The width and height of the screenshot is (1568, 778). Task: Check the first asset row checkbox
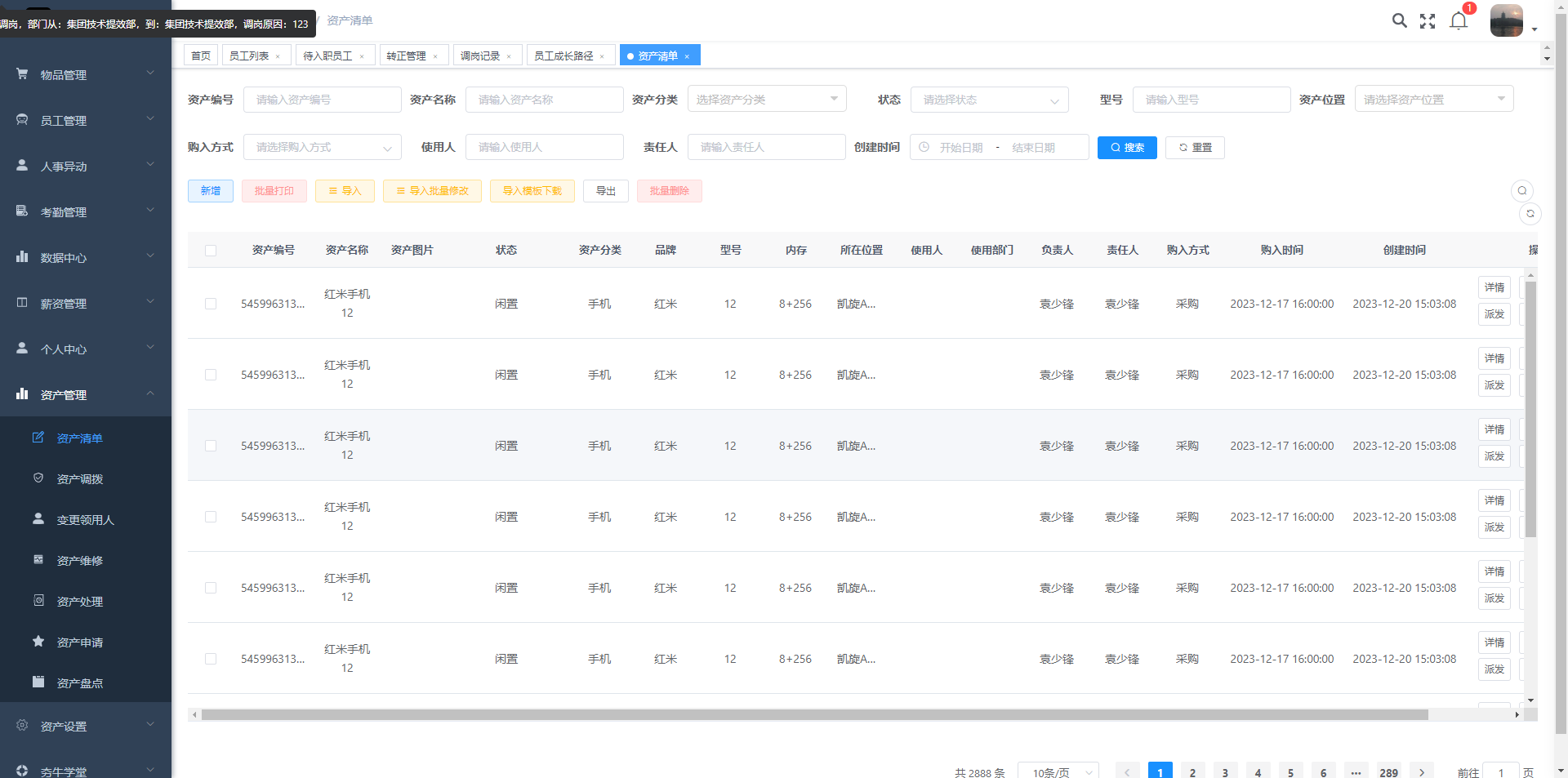pos(211,304)
